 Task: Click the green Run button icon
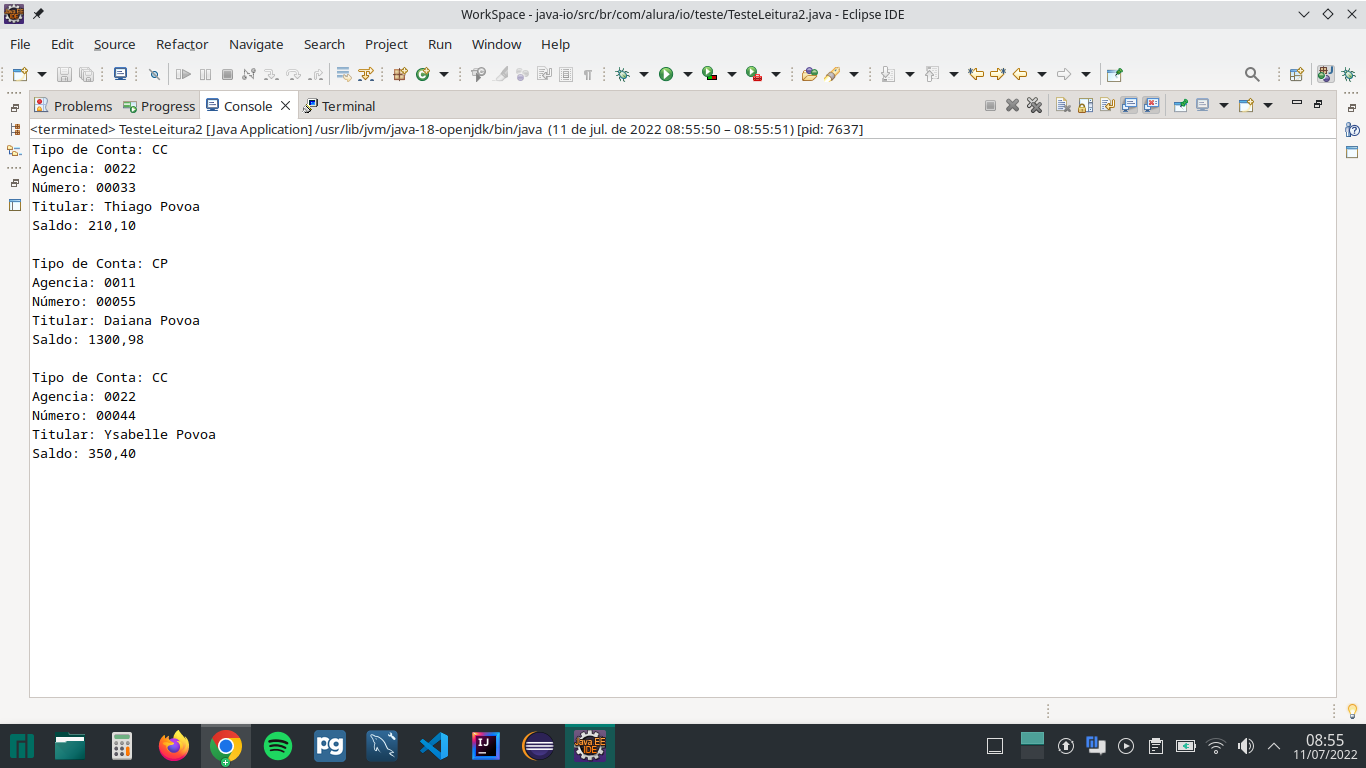pos(666,74)
